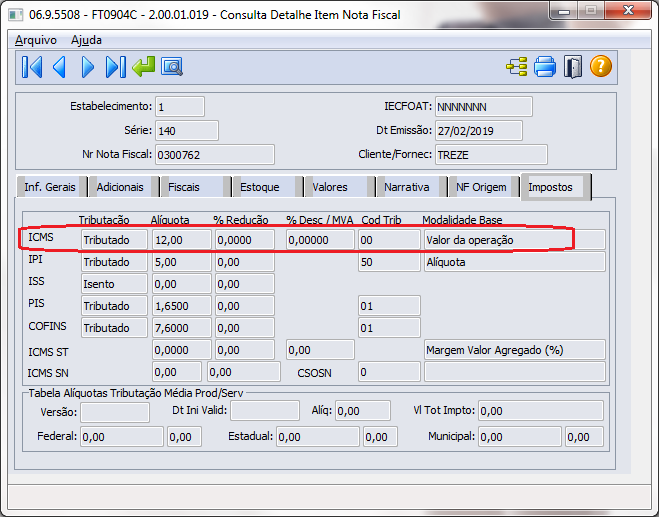Click ICMS Tributação field

pos(114,240)
